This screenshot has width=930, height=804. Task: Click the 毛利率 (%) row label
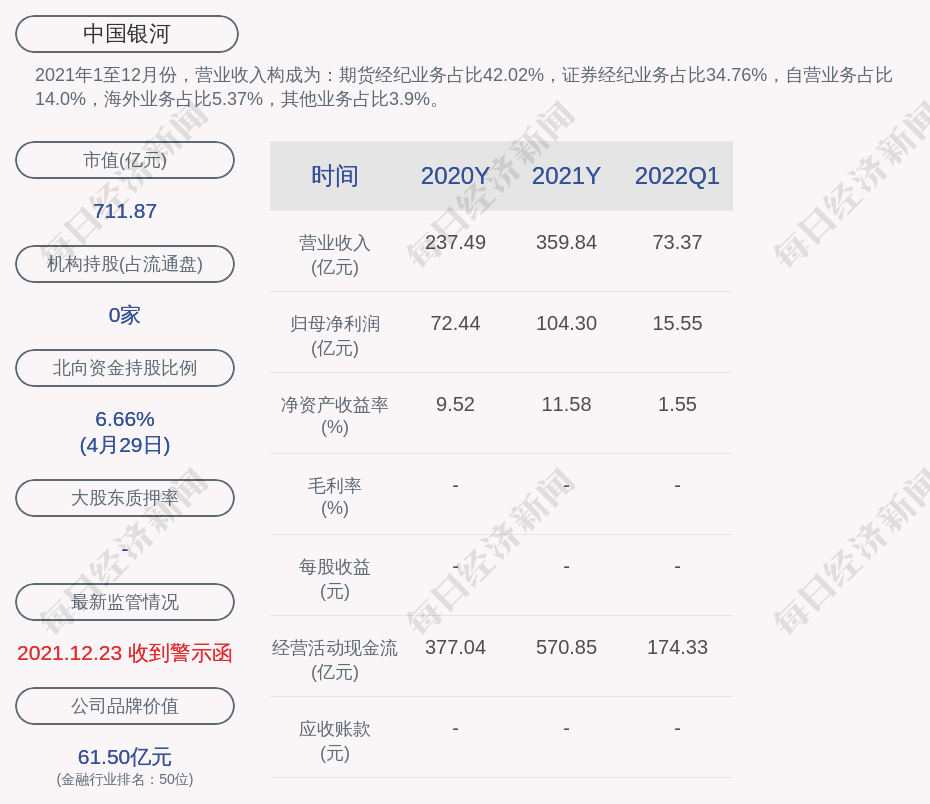point(335,497)
